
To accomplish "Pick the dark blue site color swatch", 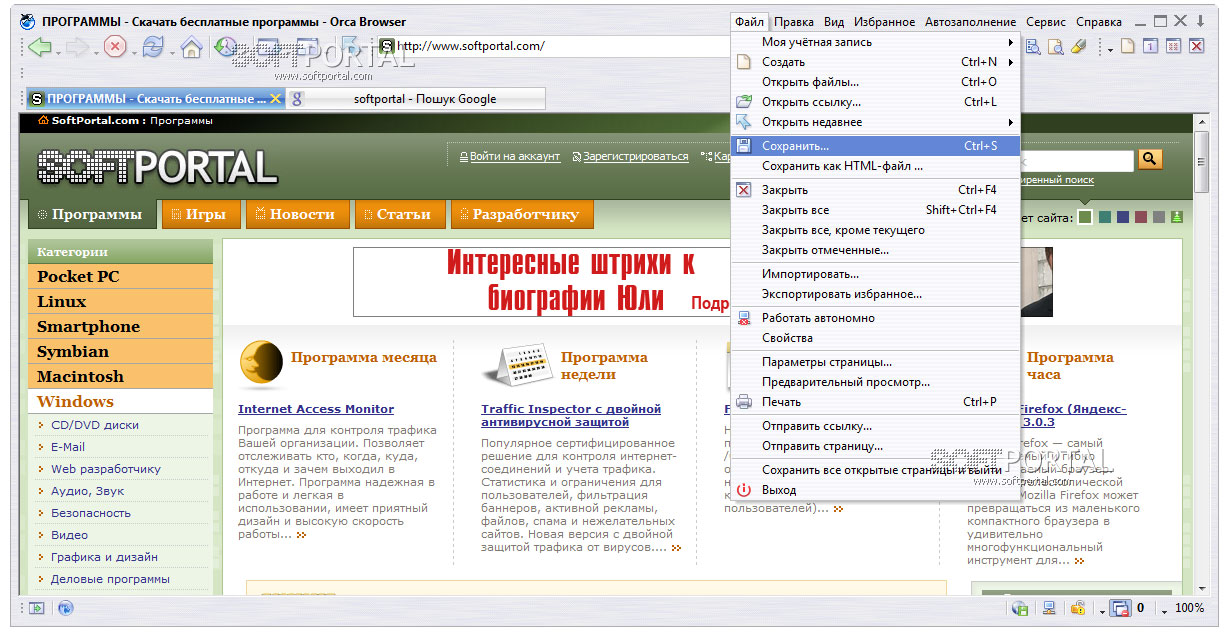I will tap(1123, 217).
